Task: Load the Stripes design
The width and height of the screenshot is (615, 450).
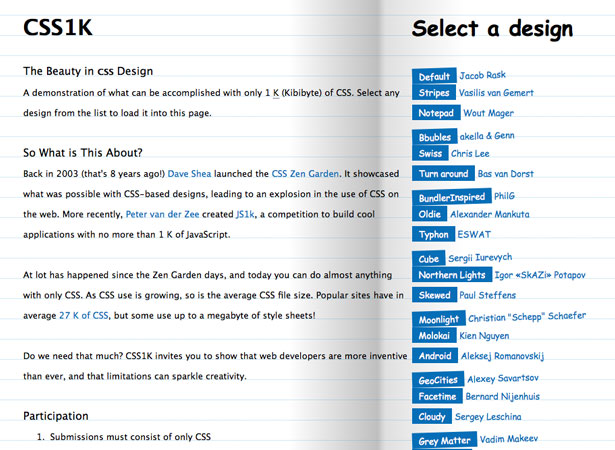Action: (434, 93)
